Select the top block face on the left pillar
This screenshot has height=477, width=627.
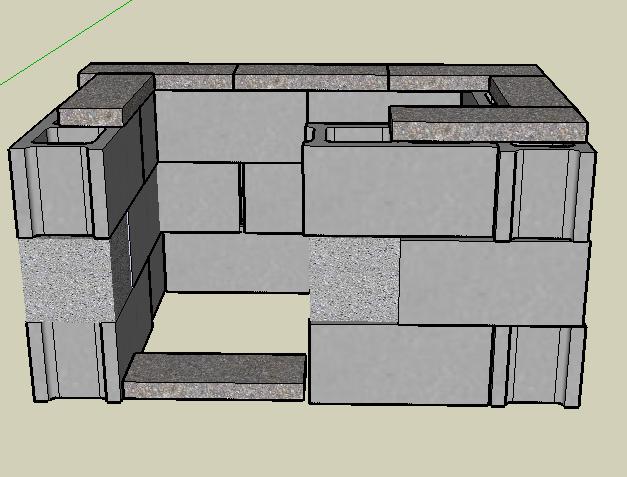(60, 190)
